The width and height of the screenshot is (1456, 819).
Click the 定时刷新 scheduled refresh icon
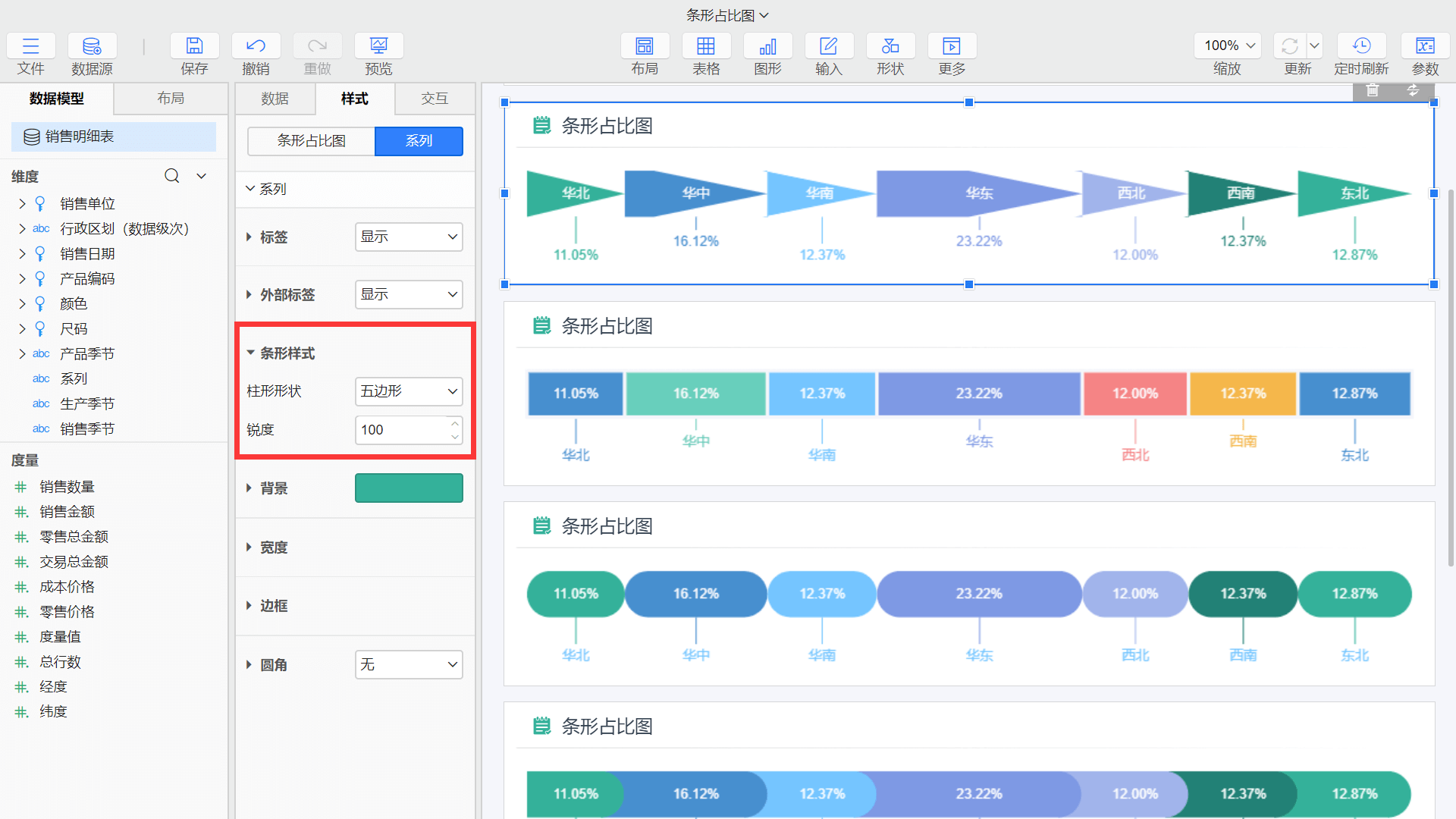coord(1361,47)
